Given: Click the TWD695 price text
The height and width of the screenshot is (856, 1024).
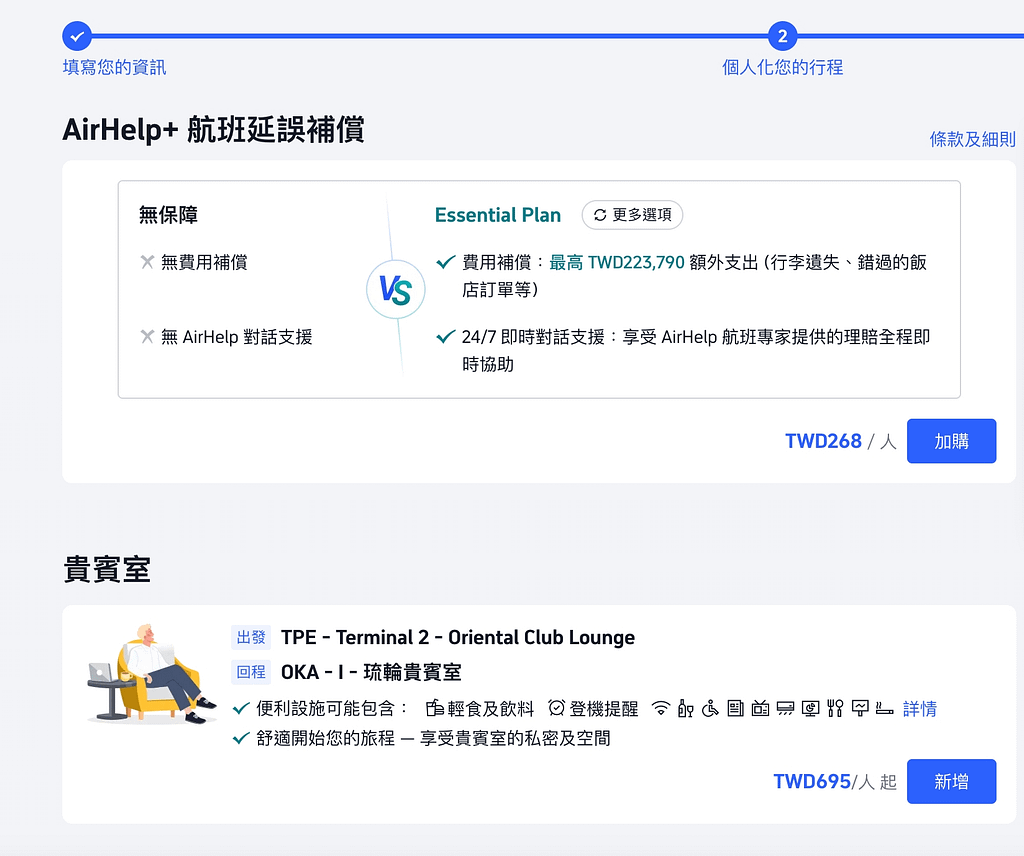Looking at the screenshot, I should point(812,782).
